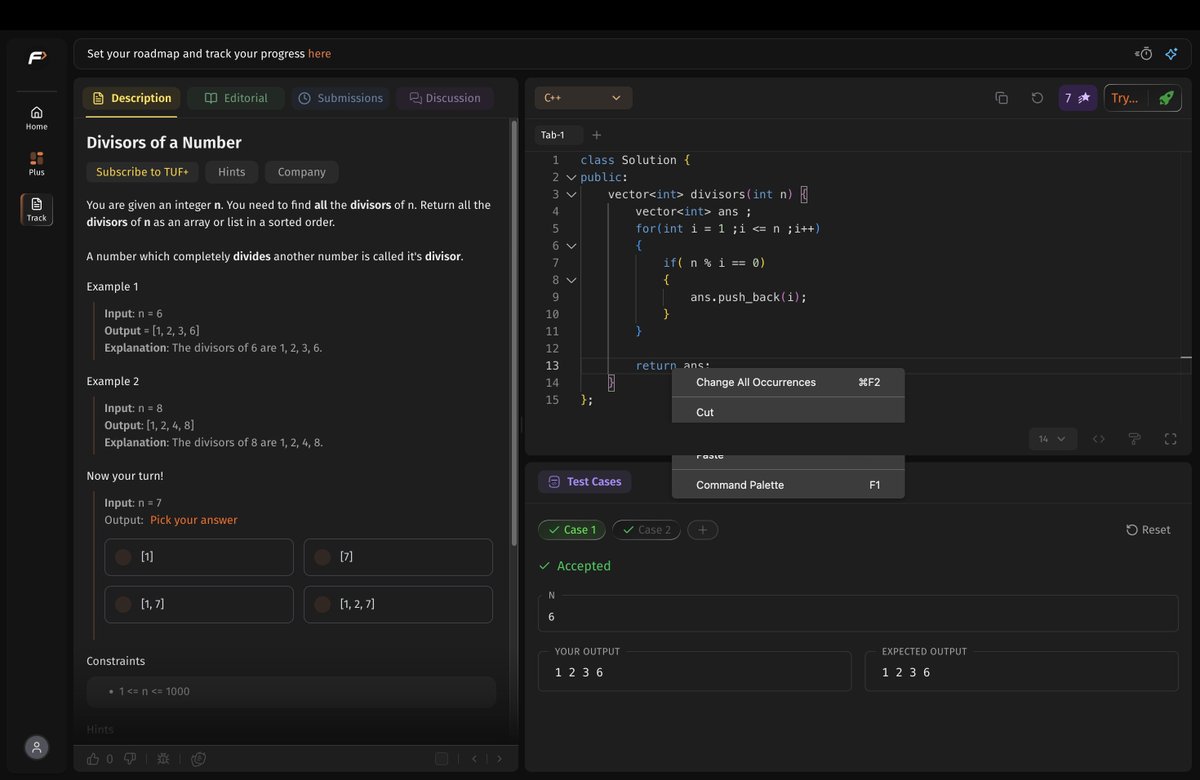1200x780 pixels.
Task: Open Command Palette from context menu
Action: 788,485
